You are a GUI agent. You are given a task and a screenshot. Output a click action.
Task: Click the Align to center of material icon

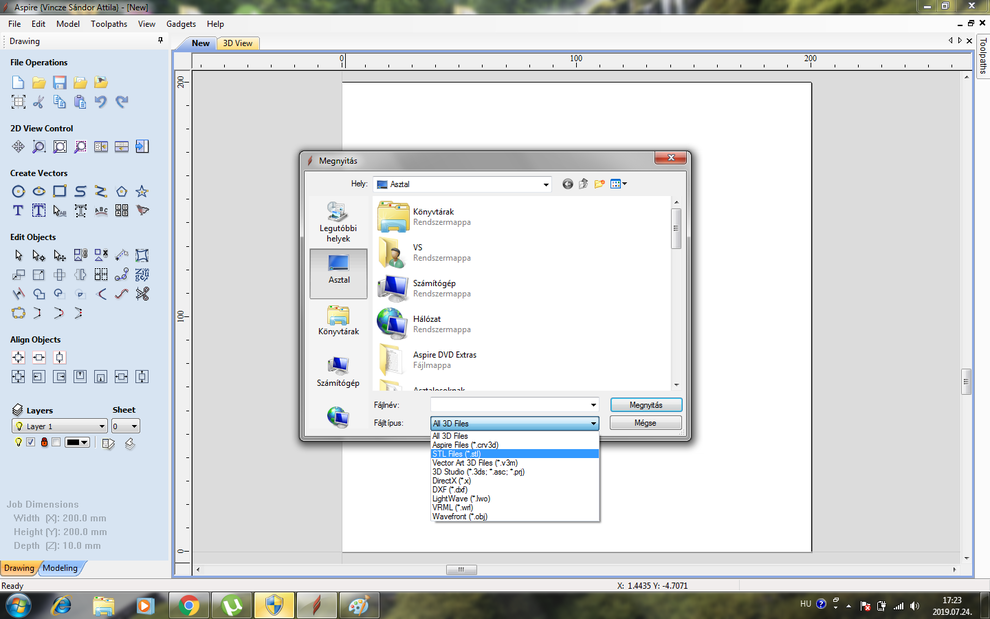(18, 358)
